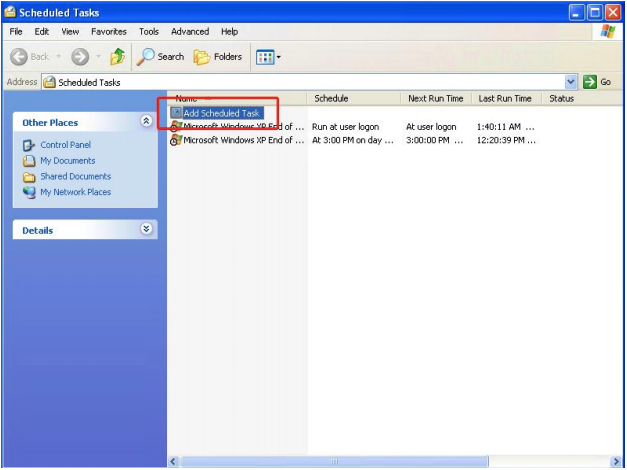Open the Views toolbar dropdown
This screenshot has width=627, height=470.
click(x=268, y=57)
